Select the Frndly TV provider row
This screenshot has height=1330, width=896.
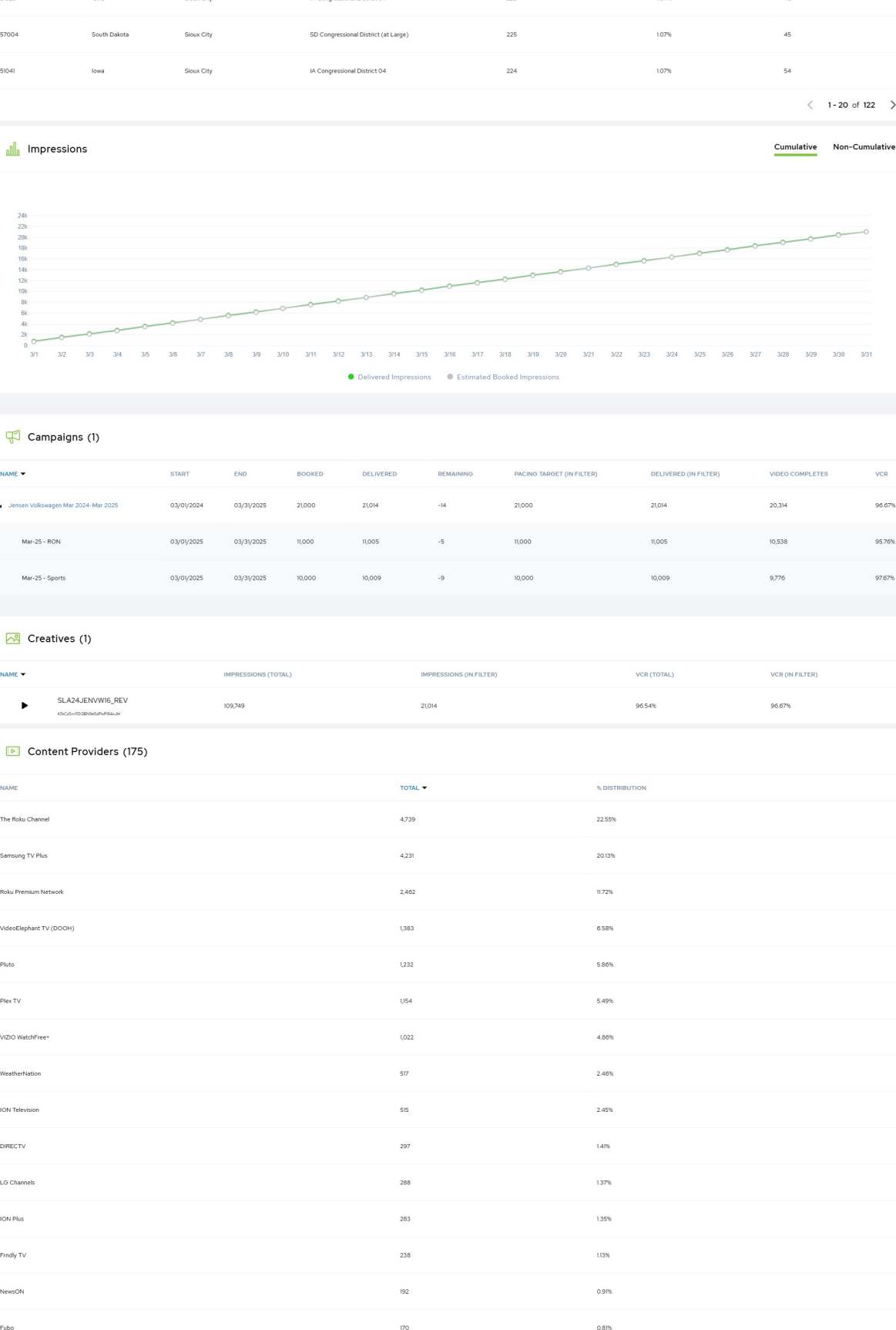pos(448,1255)
